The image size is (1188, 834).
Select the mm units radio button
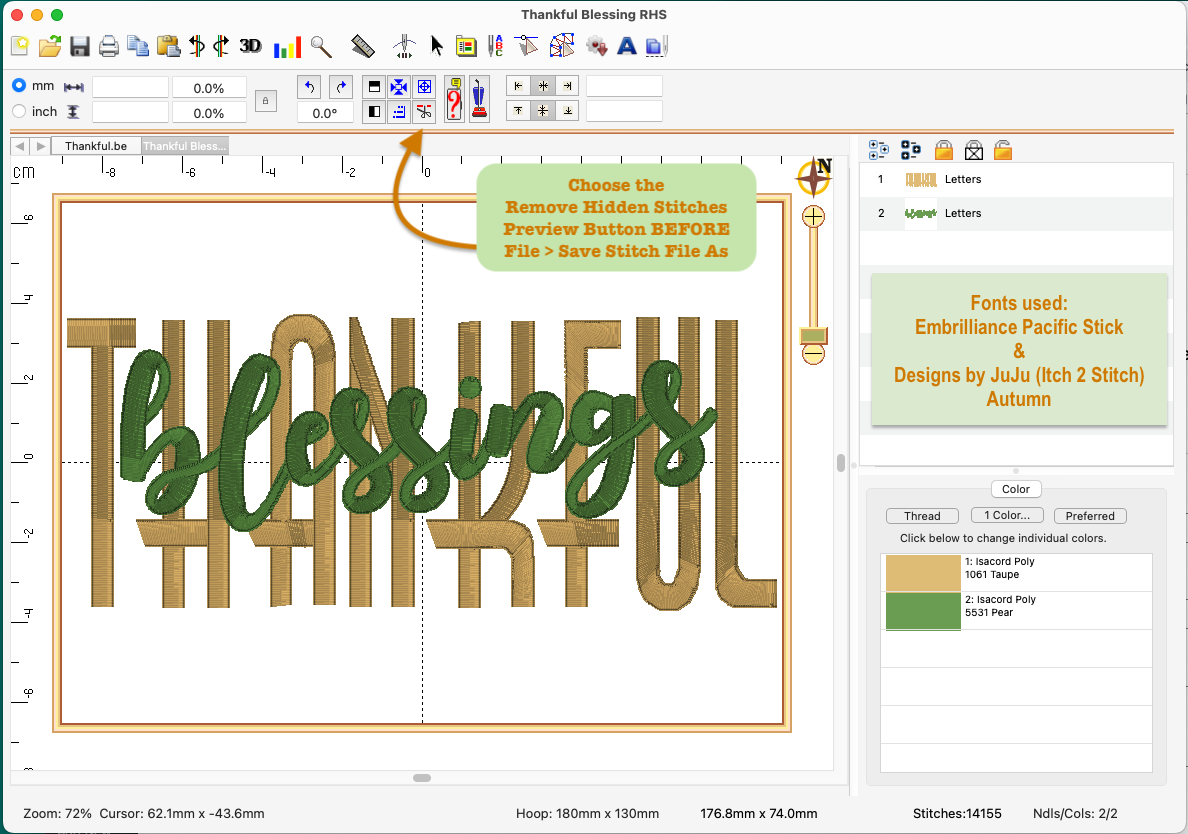[19, 86]
